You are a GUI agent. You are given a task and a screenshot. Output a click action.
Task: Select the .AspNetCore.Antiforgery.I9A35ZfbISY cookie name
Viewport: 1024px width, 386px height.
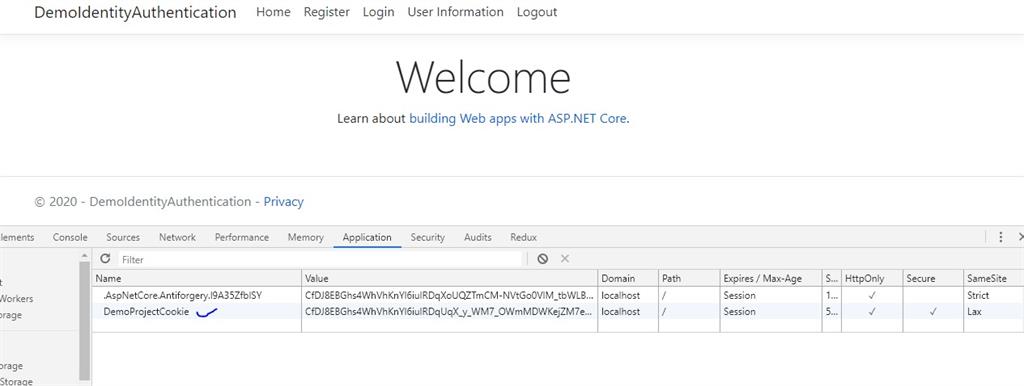click(182, 295)
